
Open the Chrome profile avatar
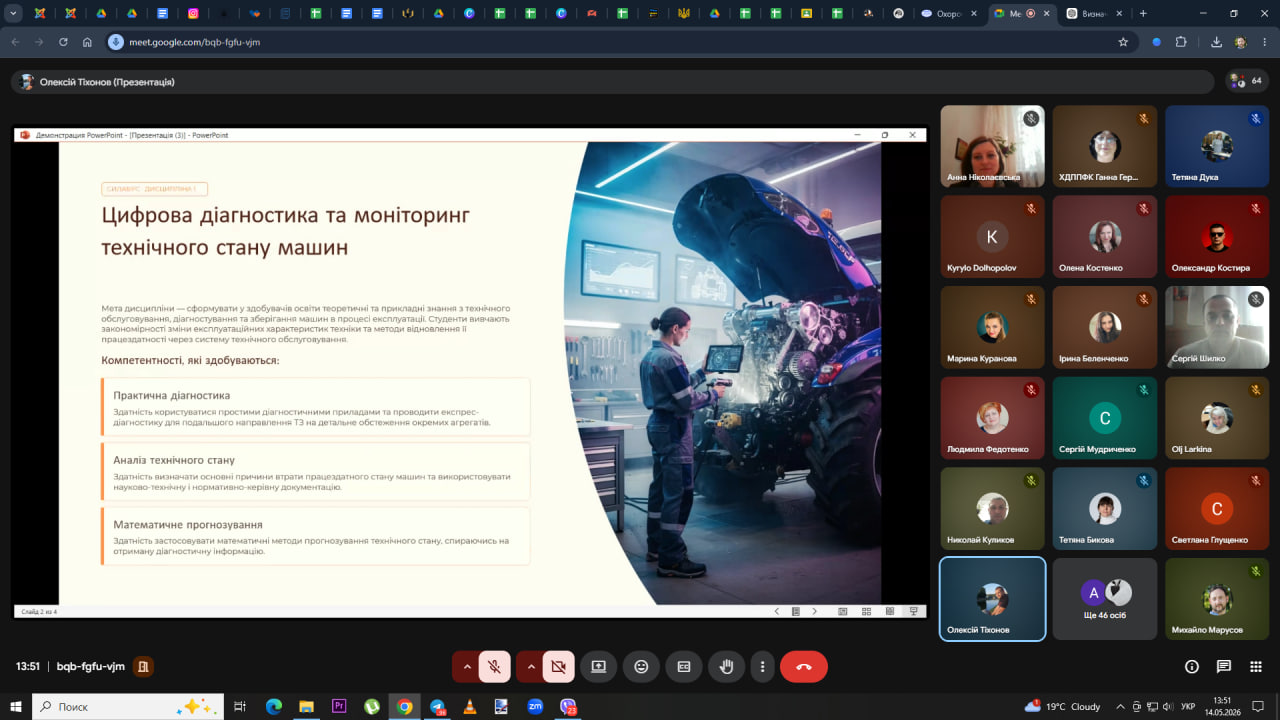click(1241, 42)
